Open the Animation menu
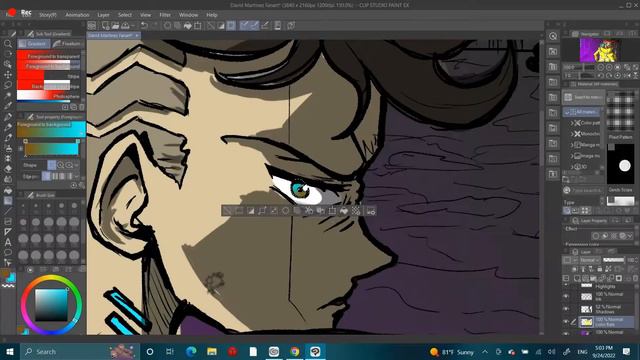 click(77, 15)
